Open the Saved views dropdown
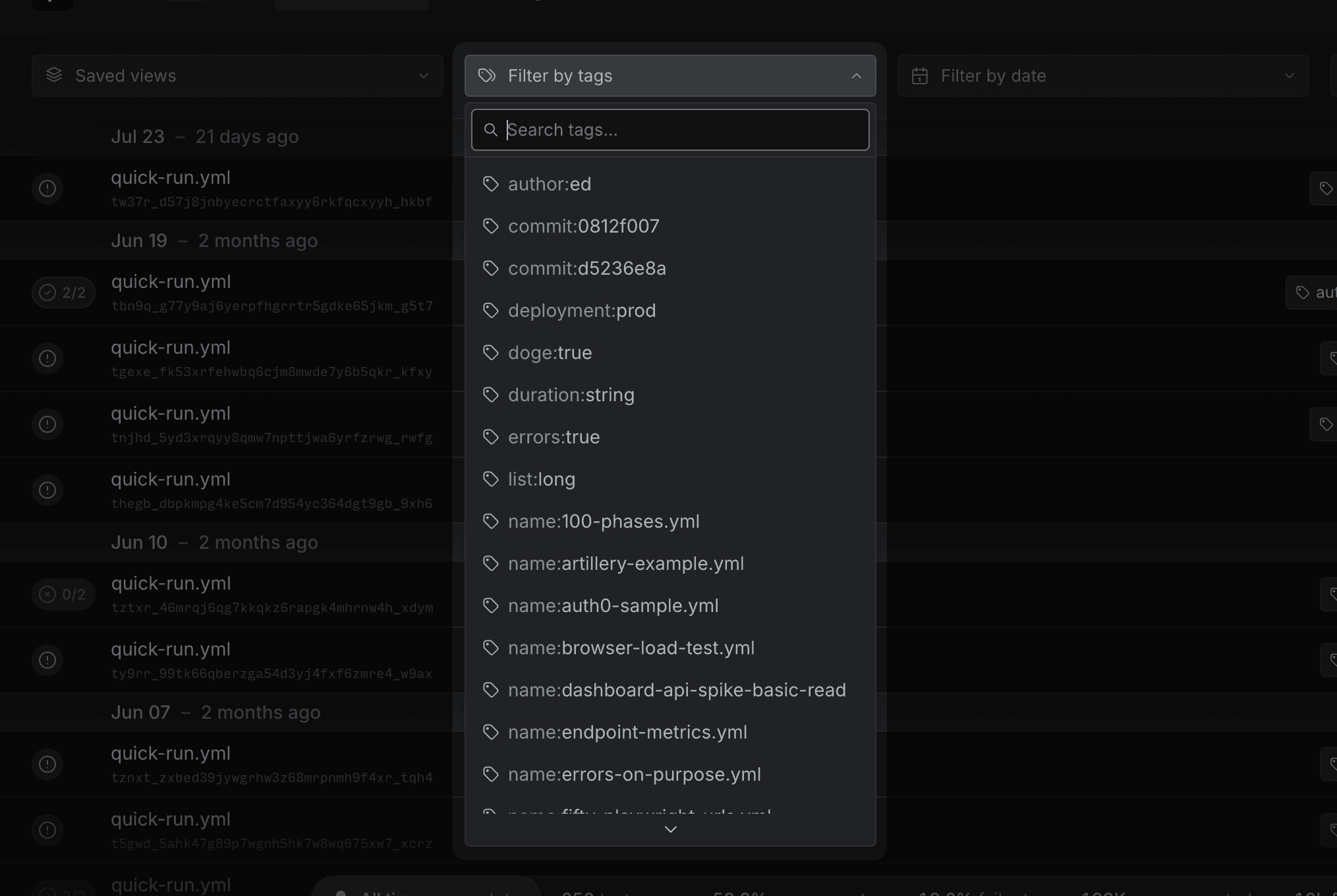1337x896 pixels. point(237,76)
